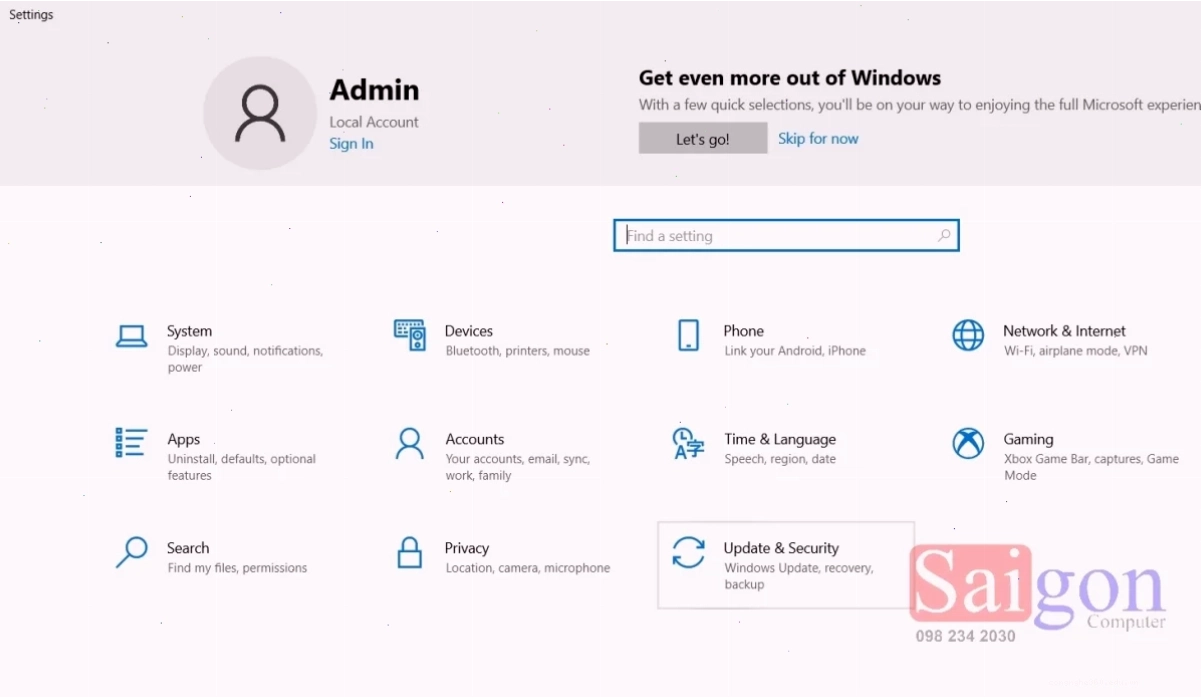Click 'Bluetooth, printers, mouse' description
This screenshot has height=699, width=1201.
coord(518,351)
